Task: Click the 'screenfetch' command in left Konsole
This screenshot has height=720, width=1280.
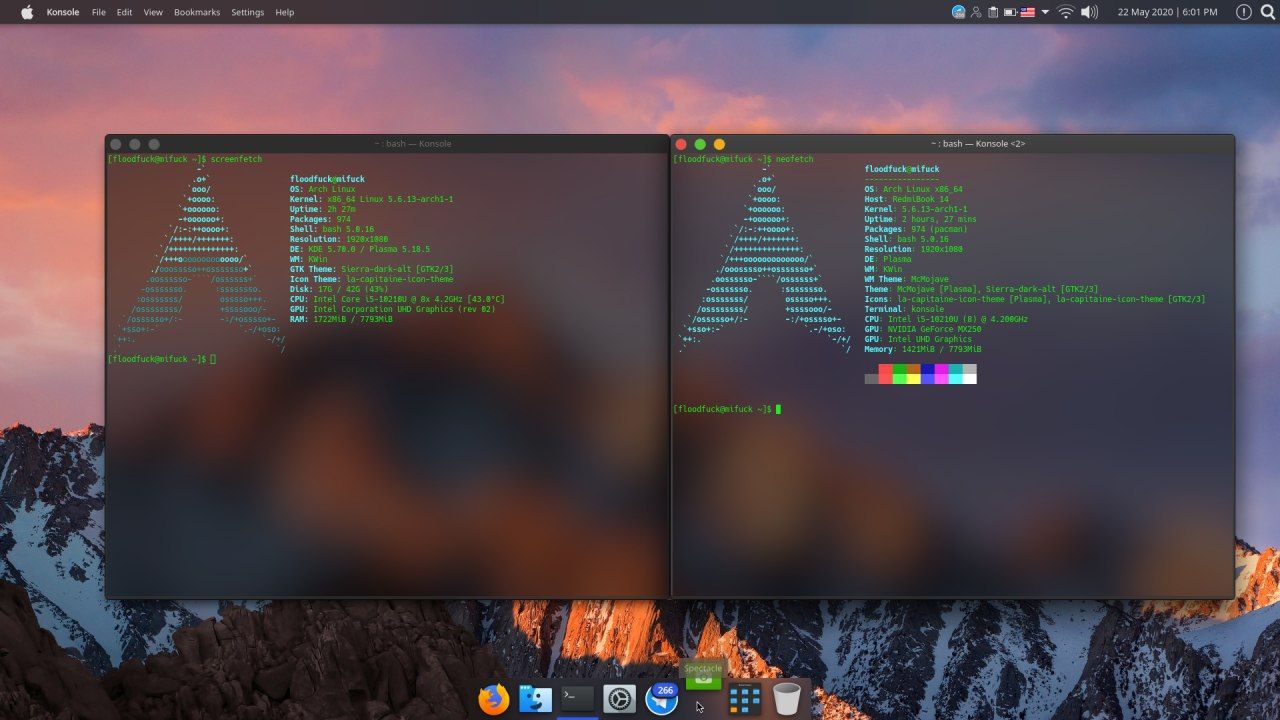Action: (x=235, y=159)
